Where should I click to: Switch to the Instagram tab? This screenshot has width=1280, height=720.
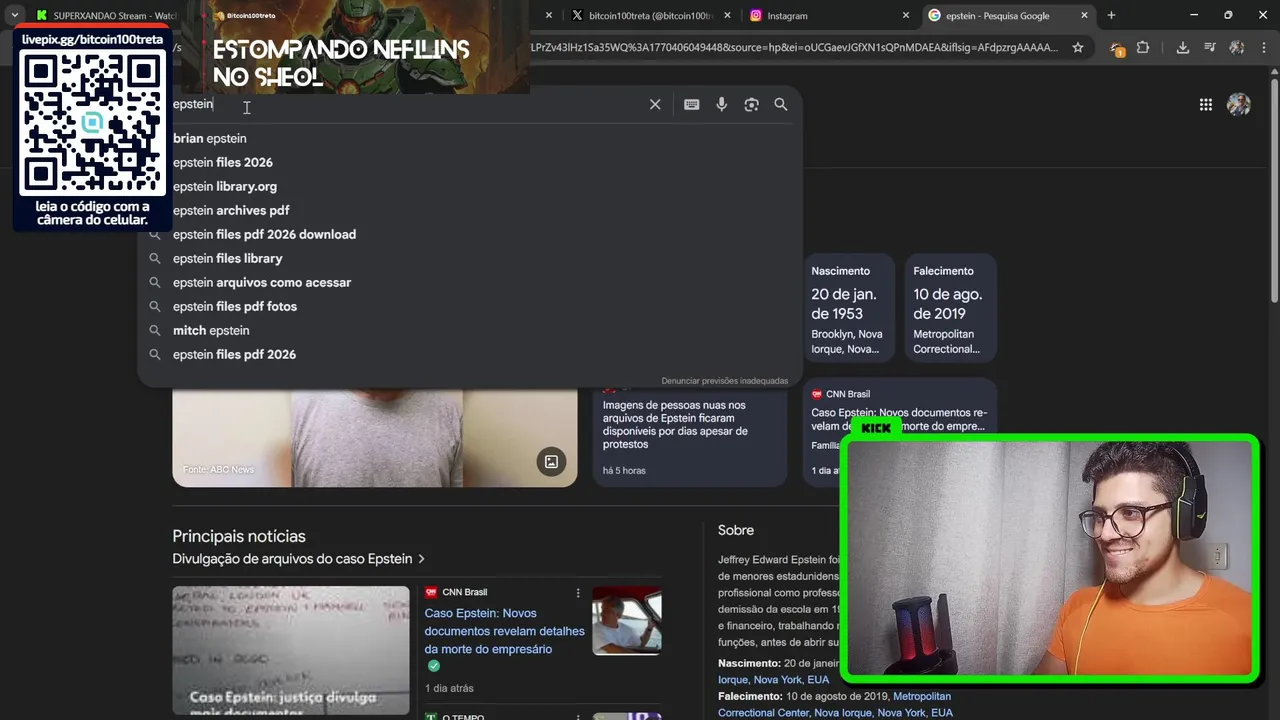(x=828, y=15)
